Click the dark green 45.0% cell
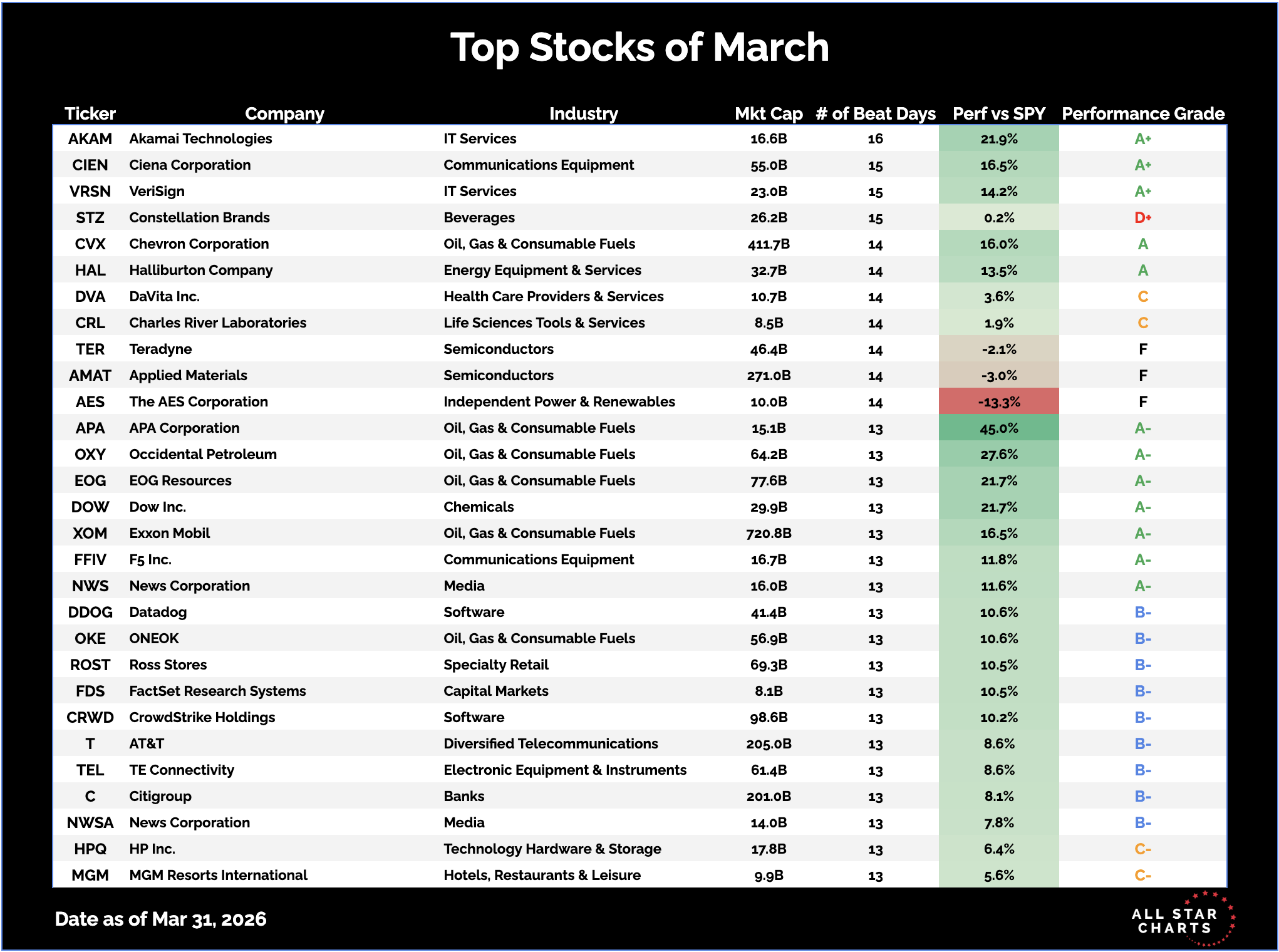Screen dimensions: 1279x952 click(x=999, y=428)
